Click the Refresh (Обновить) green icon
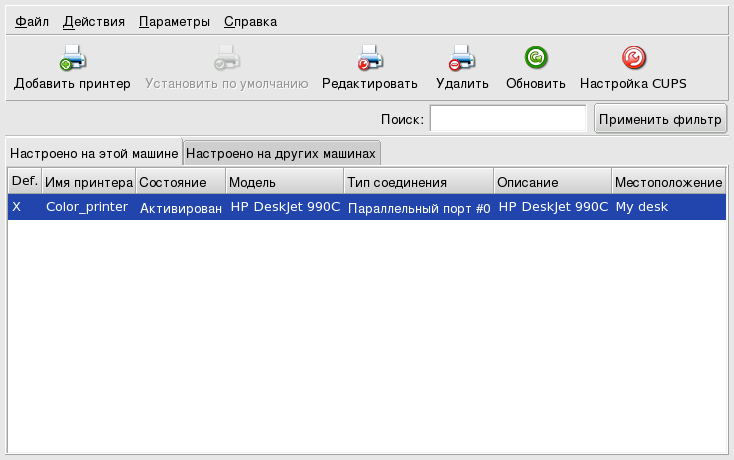The height and width of the screenshot is (460, 734). (x=535, y=58)
